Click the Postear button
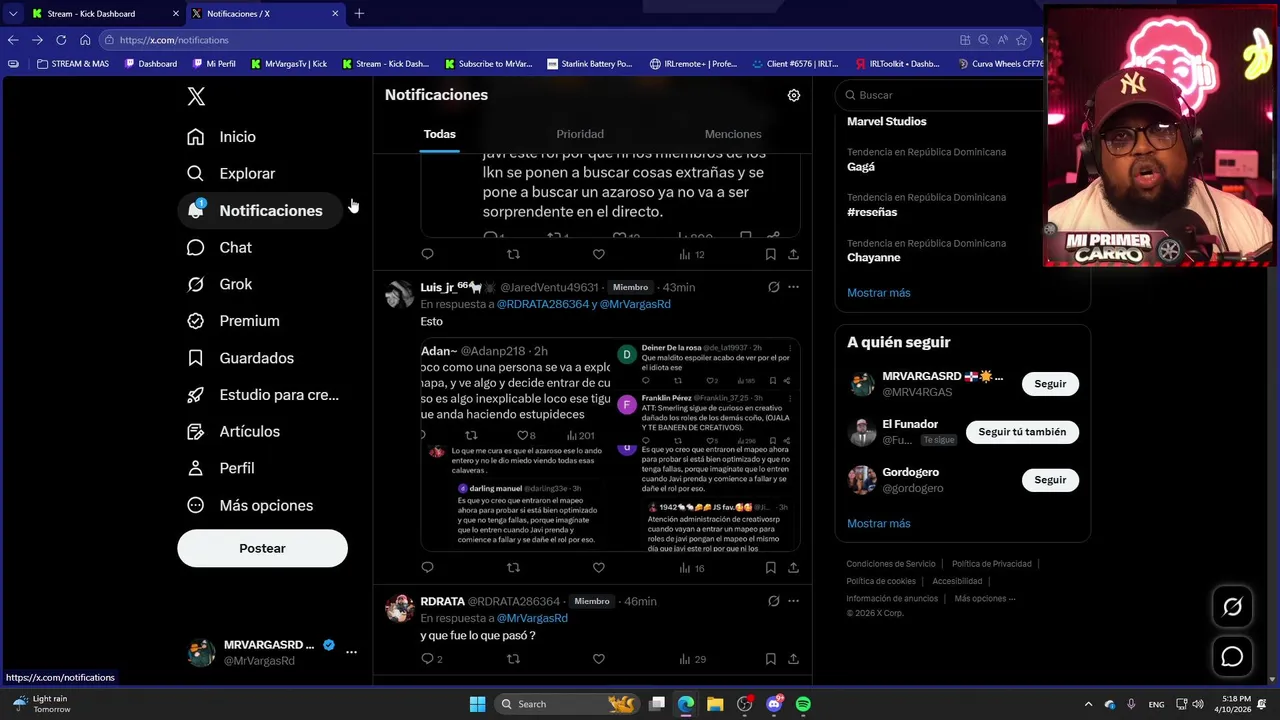 tap(262, 548)
